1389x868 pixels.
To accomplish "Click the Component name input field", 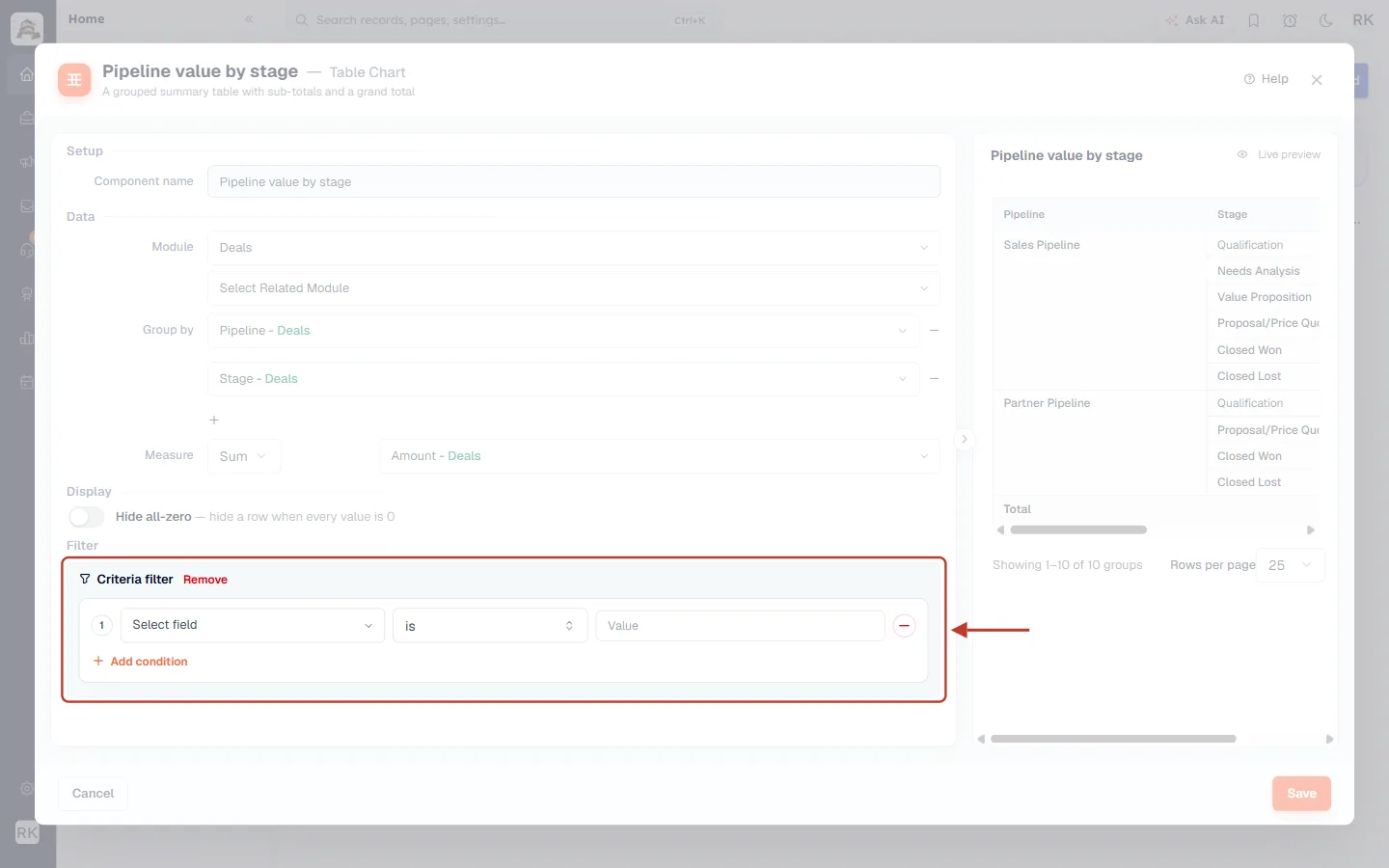I will (x=574, y=181).
